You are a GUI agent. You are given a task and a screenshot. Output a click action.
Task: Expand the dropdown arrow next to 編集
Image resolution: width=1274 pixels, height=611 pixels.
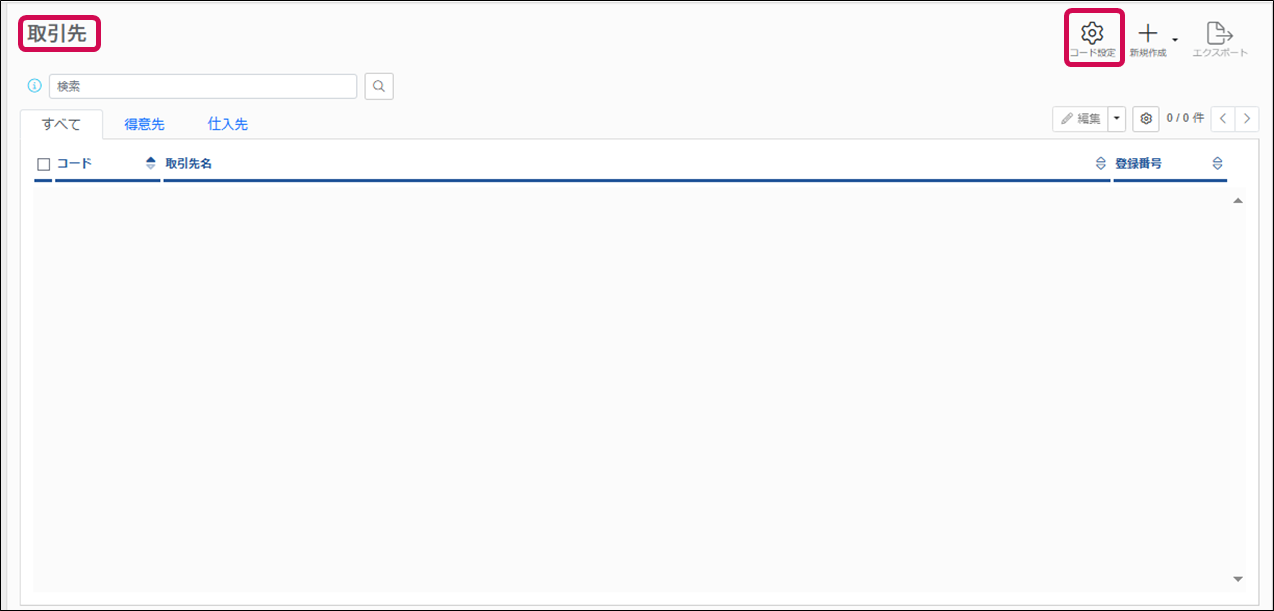click(x=1117, y=119)
